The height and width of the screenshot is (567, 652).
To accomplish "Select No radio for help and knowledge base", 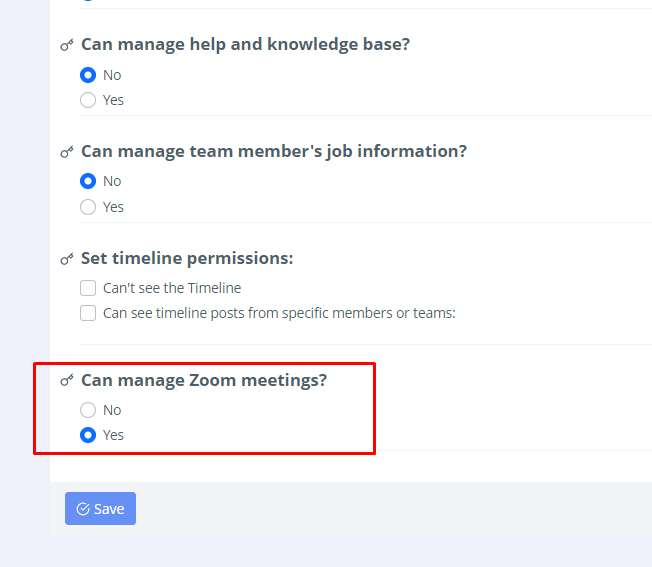I will click(88, 75).
